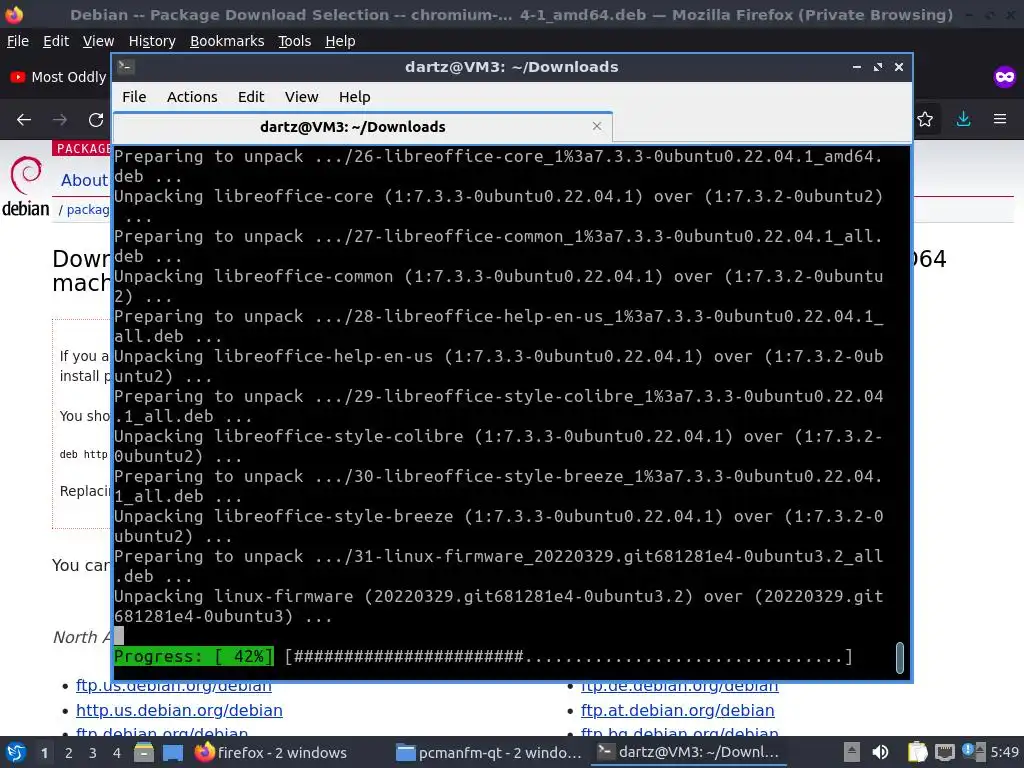Click the show desktop icon in panel
Image resolution: width=1024 pixels, height=768 pixels.
point(172,752)
